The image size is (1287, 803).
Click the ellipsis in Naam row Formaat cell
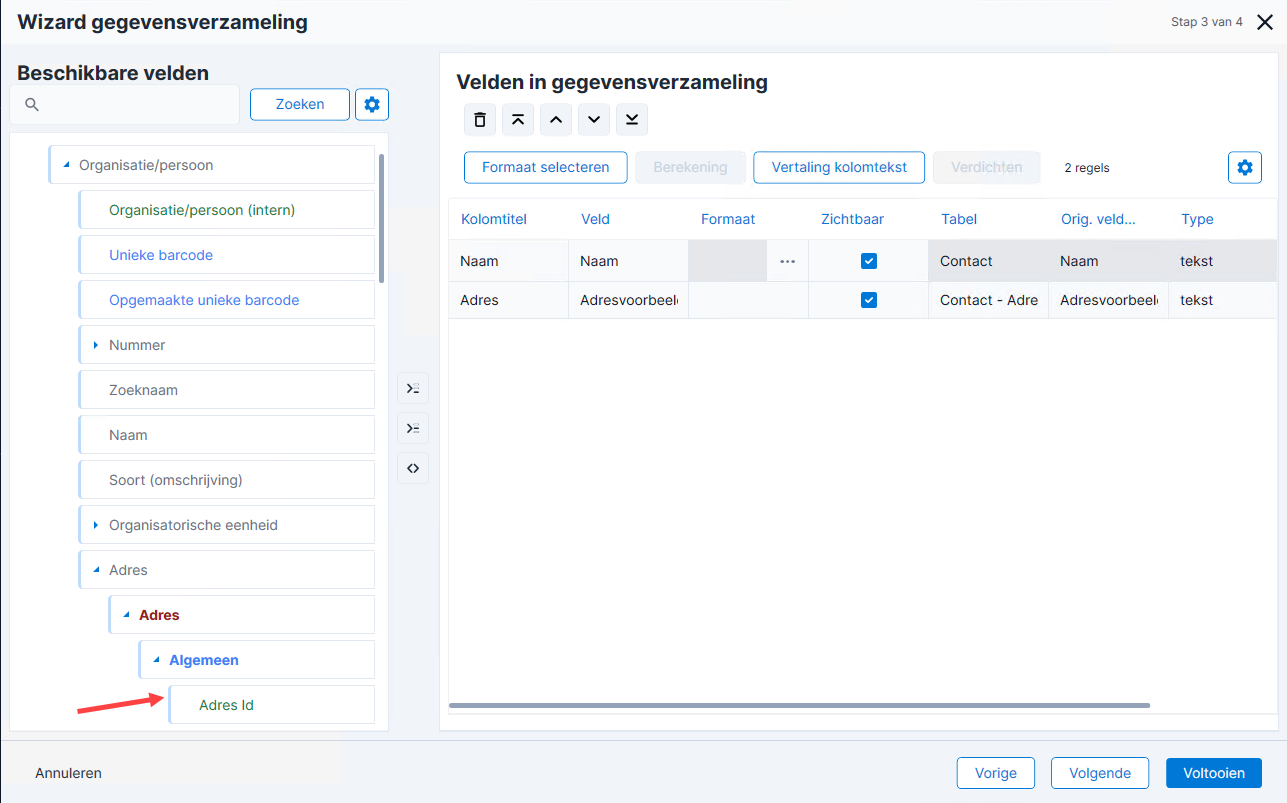[x=788, y=261]
